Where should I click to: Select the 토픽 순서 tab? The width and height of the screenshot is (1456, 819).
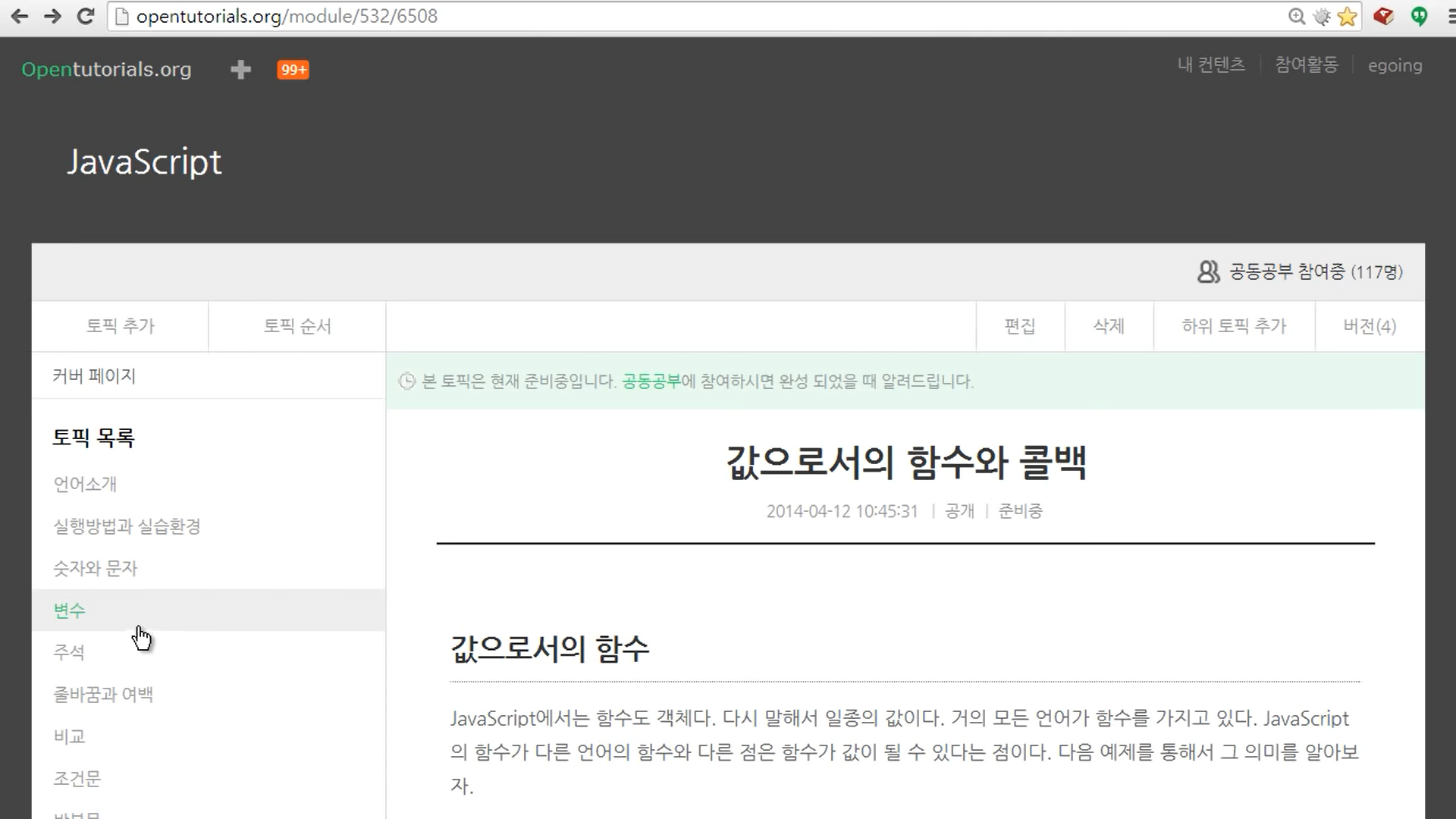point(297,326)
